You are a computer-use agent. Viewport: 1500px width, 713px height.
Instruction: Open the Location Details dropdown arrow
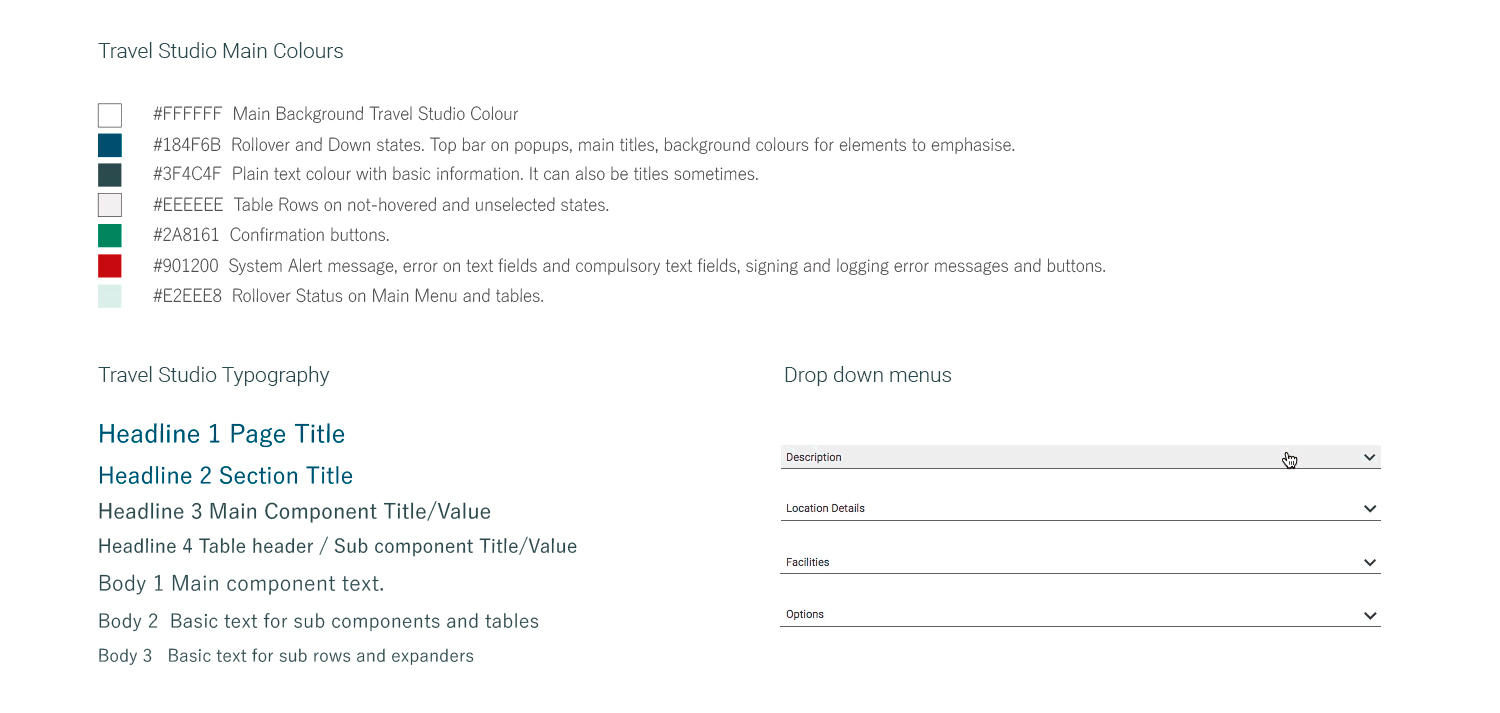click(x=1370, y=509)
